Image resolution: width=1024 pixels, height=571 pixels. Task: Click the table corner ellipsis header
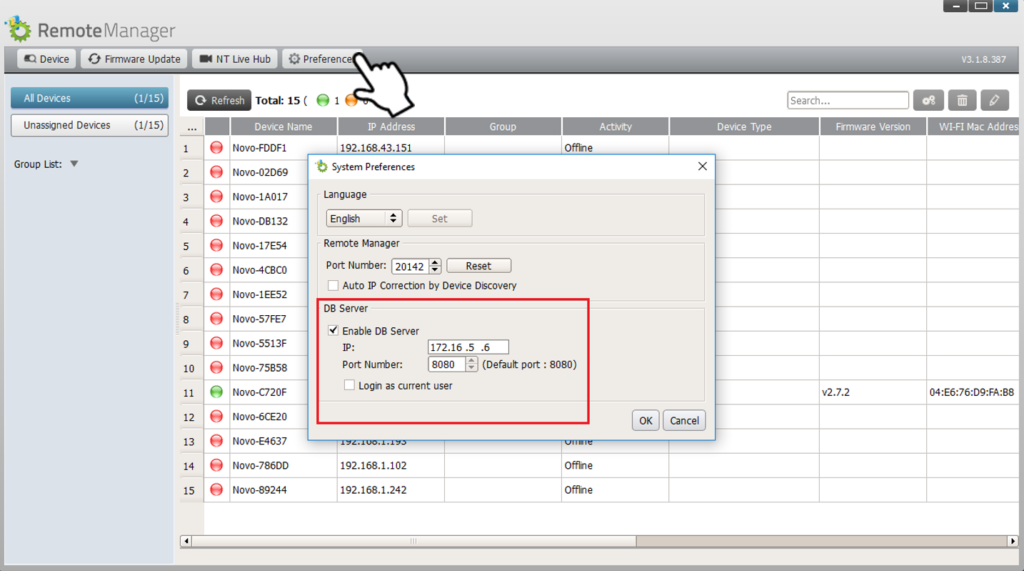click(192, 127)
